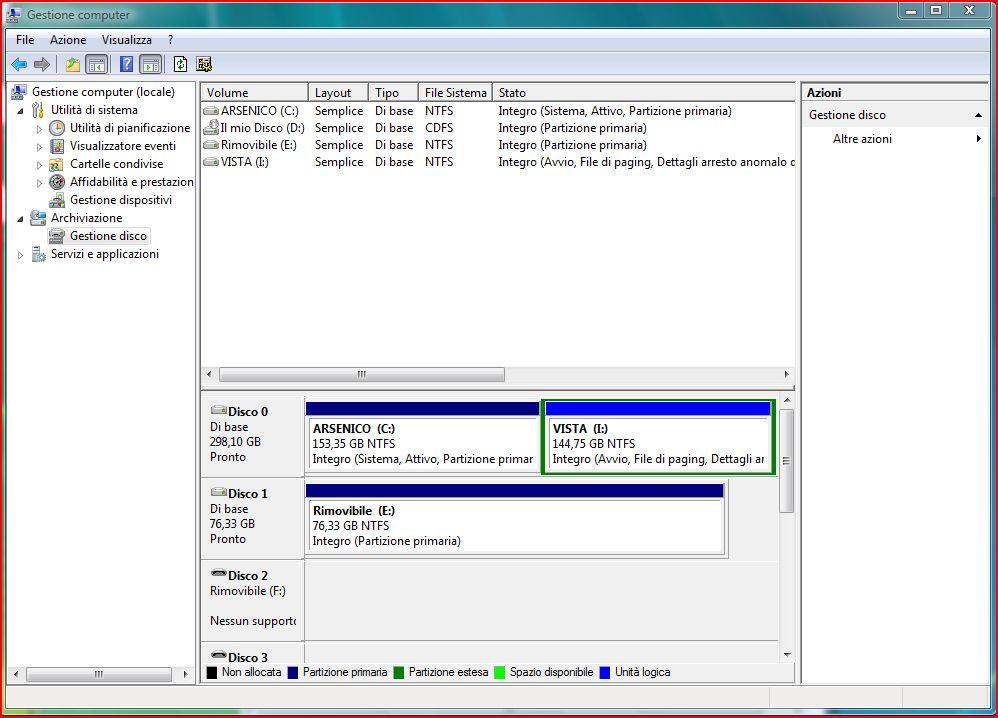Click the volume list horizontal scrollbar thumb
Viewport: 998px width, 718px height.
point(362,374)
